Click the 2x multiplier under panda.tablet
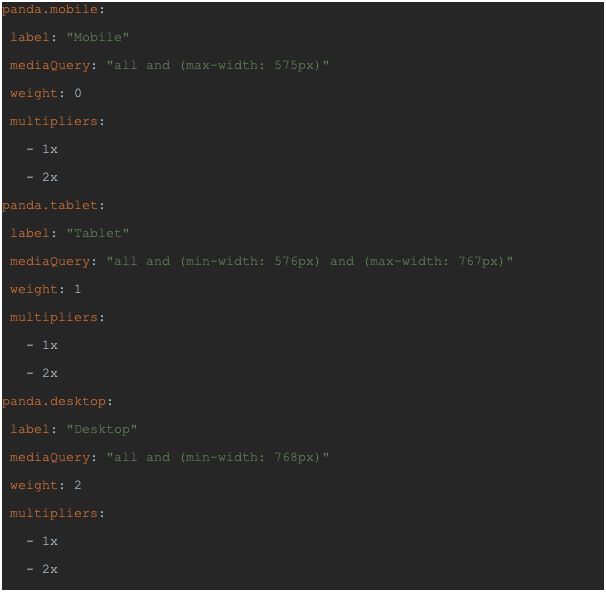 pyautogui.click(x=50, y=373)
